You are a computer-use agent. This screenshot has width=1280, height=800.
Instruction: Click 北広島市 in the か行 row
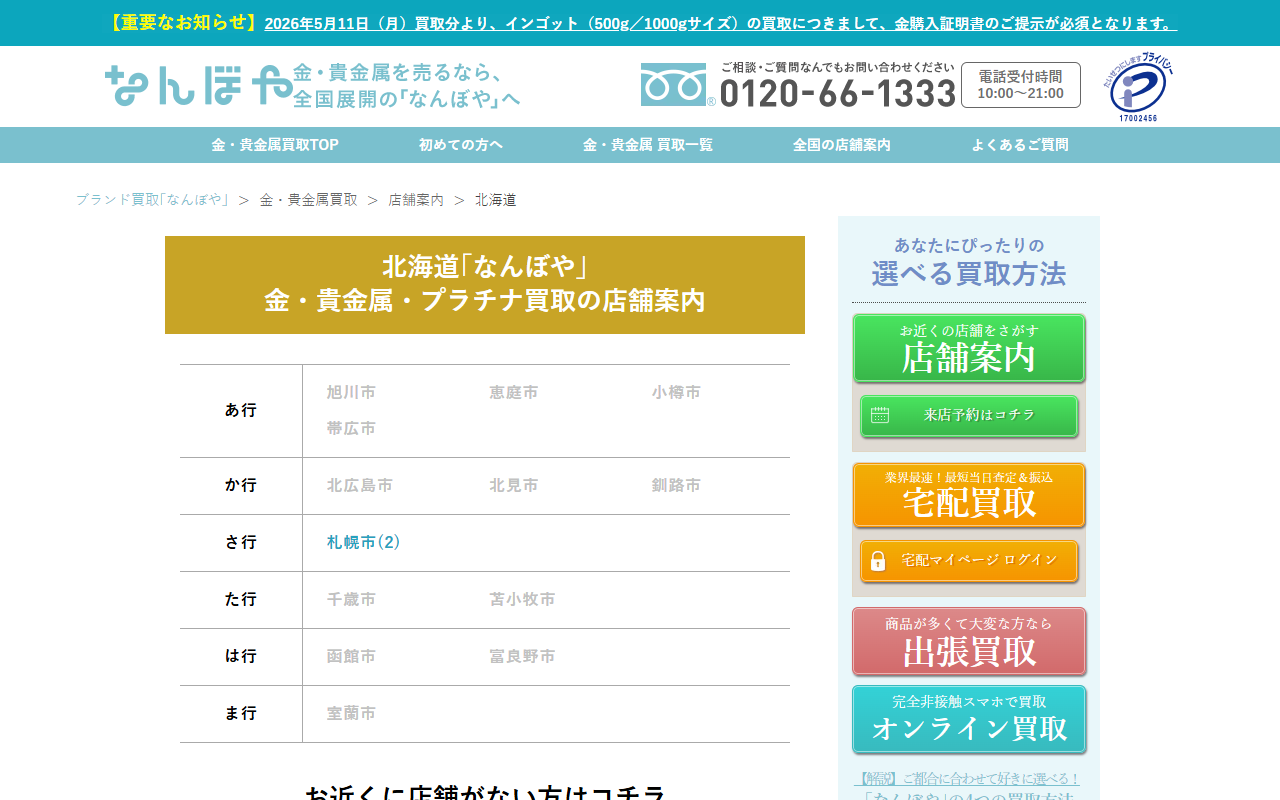pyautogui.click(x=360, y=485)
